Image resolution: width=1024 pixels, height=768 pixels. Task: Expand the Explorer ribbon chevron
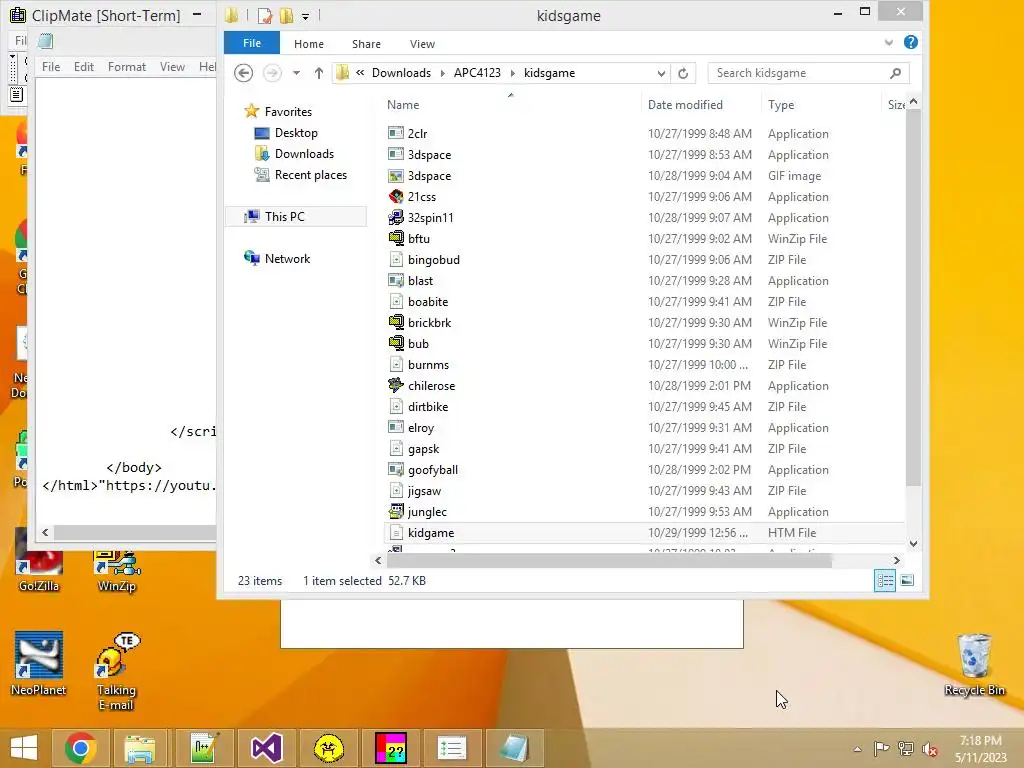pyautogui.click(x=888, y=43)
